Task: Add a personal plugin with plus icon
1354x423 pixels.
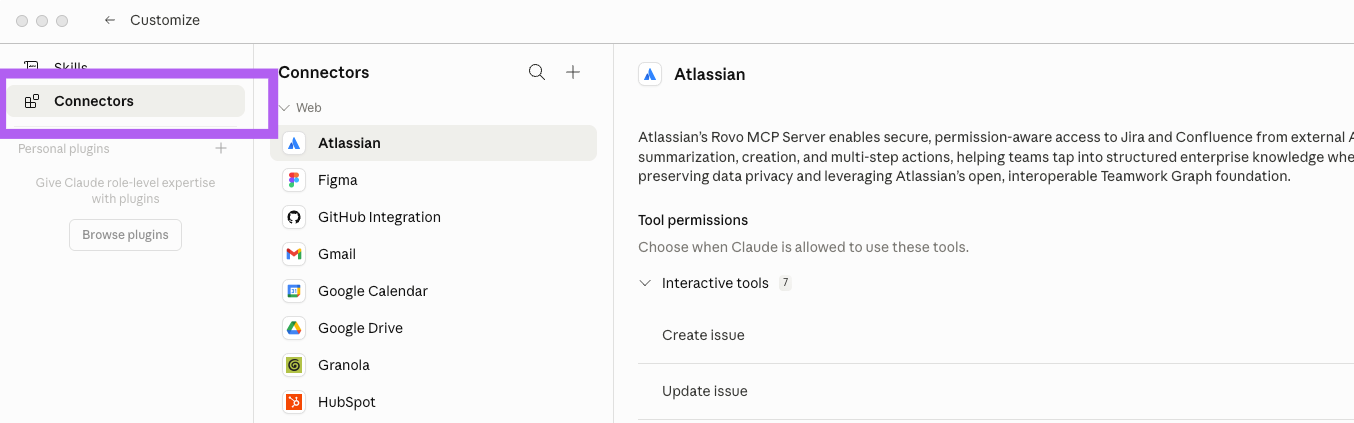Action: pos(221,149)
